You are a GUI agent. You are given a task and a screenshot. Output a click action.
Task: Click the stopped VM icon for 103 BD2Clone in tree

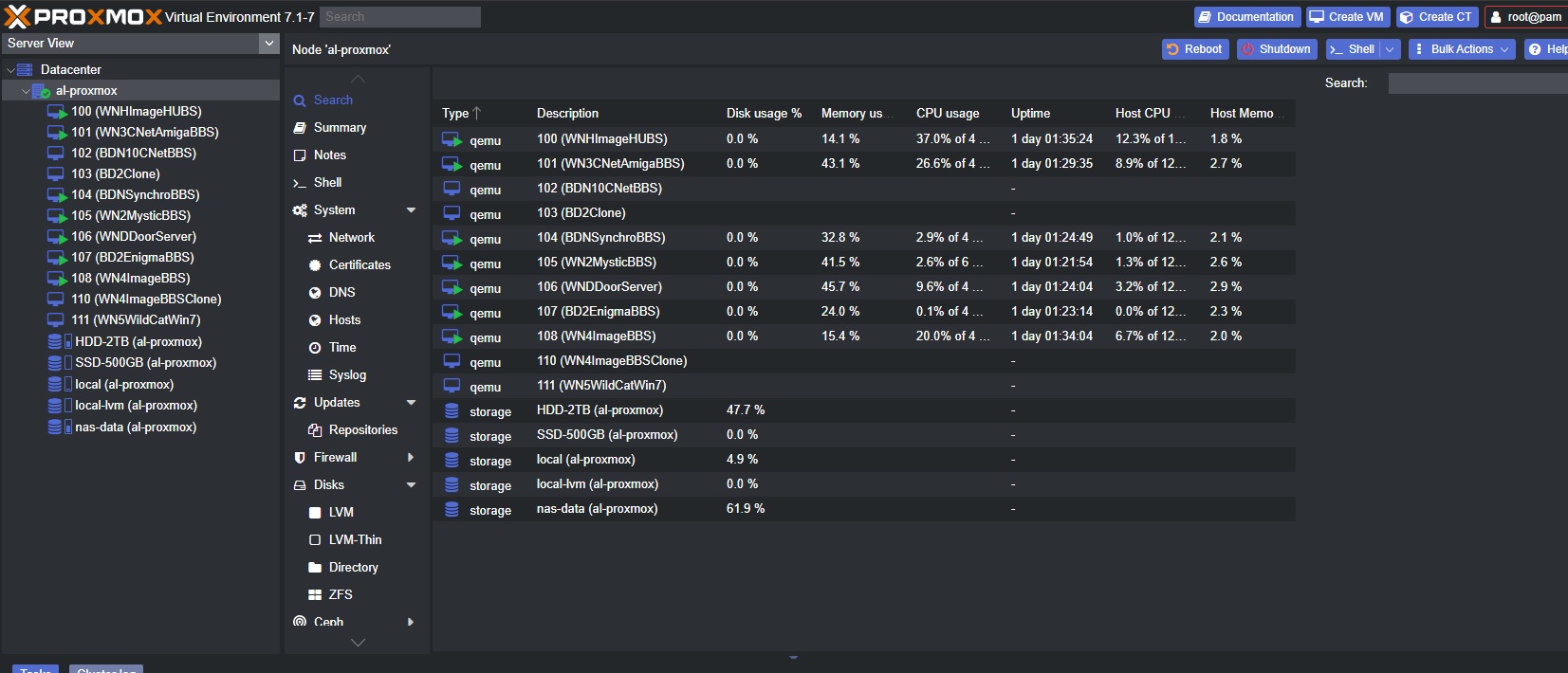[56, 174]
